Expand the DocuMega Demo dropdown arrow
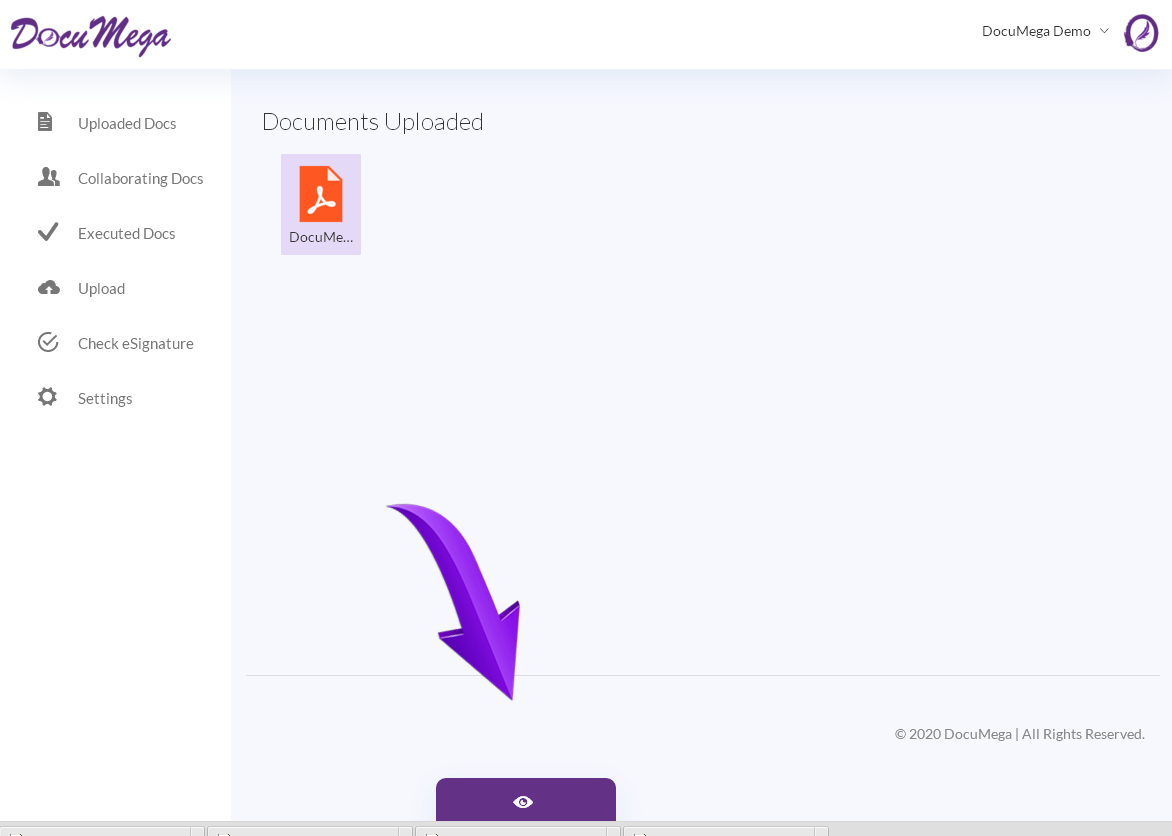 (1104, 31)
